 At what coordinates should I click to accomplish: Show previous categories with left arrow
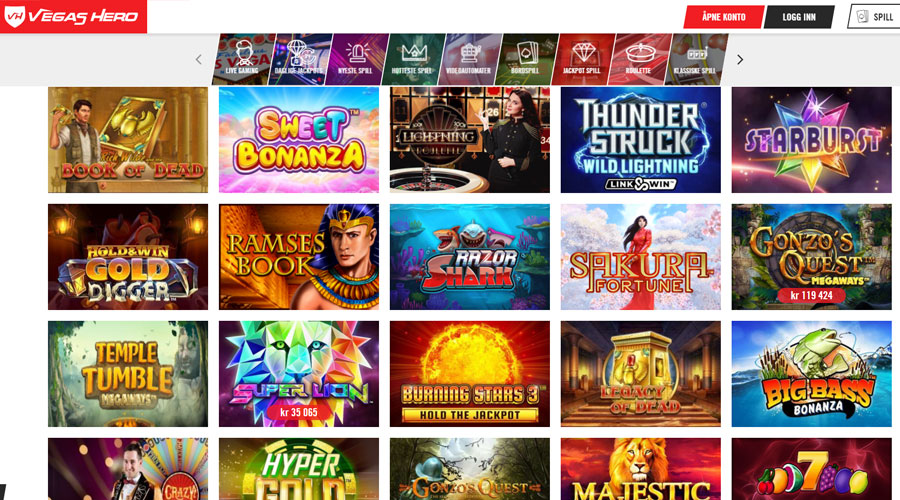pos(199,59)
